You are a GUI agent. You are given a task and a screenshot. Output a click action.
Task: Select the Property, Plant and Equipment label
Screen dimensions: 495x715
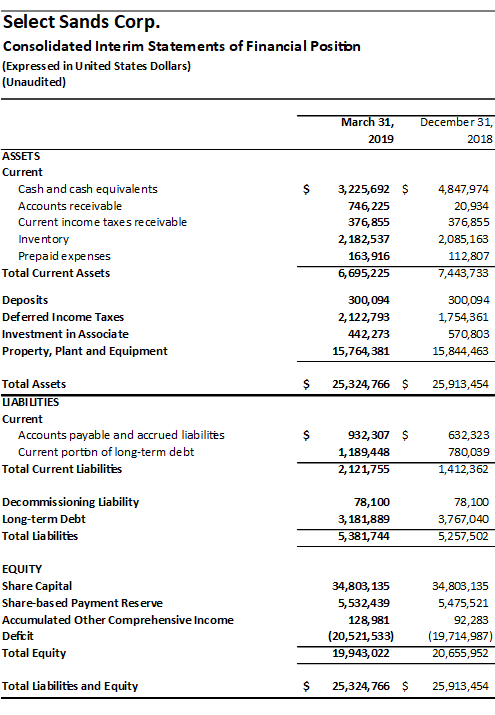pyautogui.click(x=85, y=351)
